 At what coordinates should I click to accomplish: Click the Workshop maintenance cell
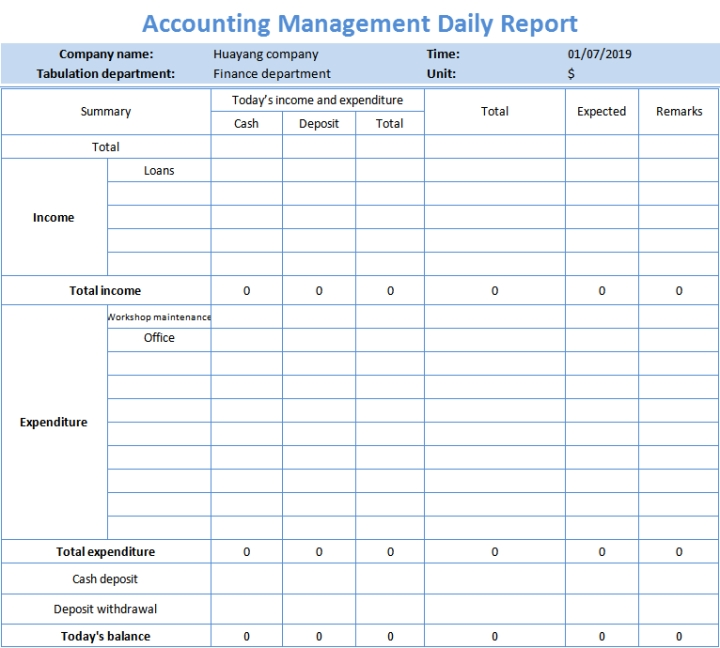point(159,317)
